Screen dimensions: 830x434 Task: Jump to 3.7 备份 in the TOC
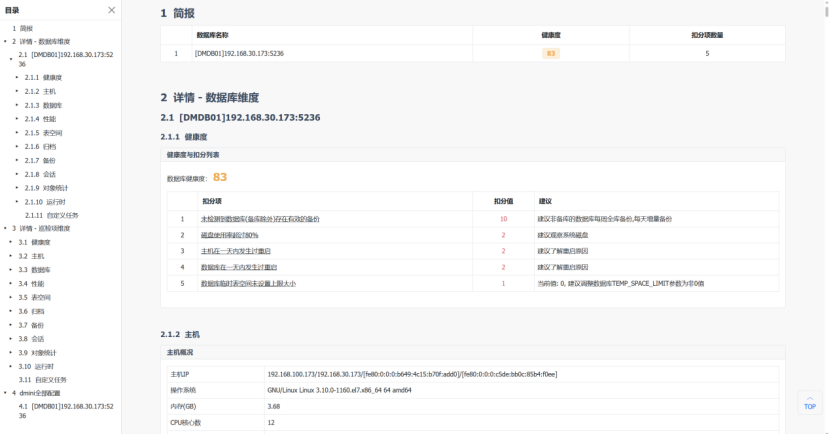point(31,325)
